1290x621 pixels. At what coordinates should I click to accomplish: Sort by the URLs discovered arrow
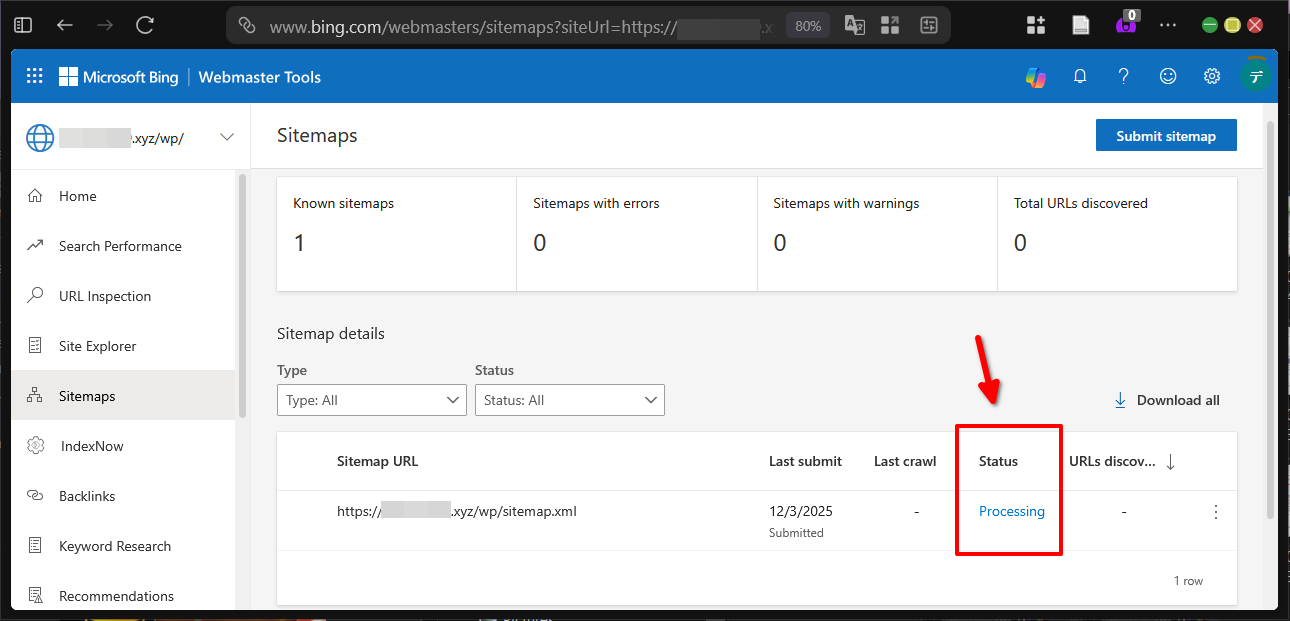(1169, 462)
